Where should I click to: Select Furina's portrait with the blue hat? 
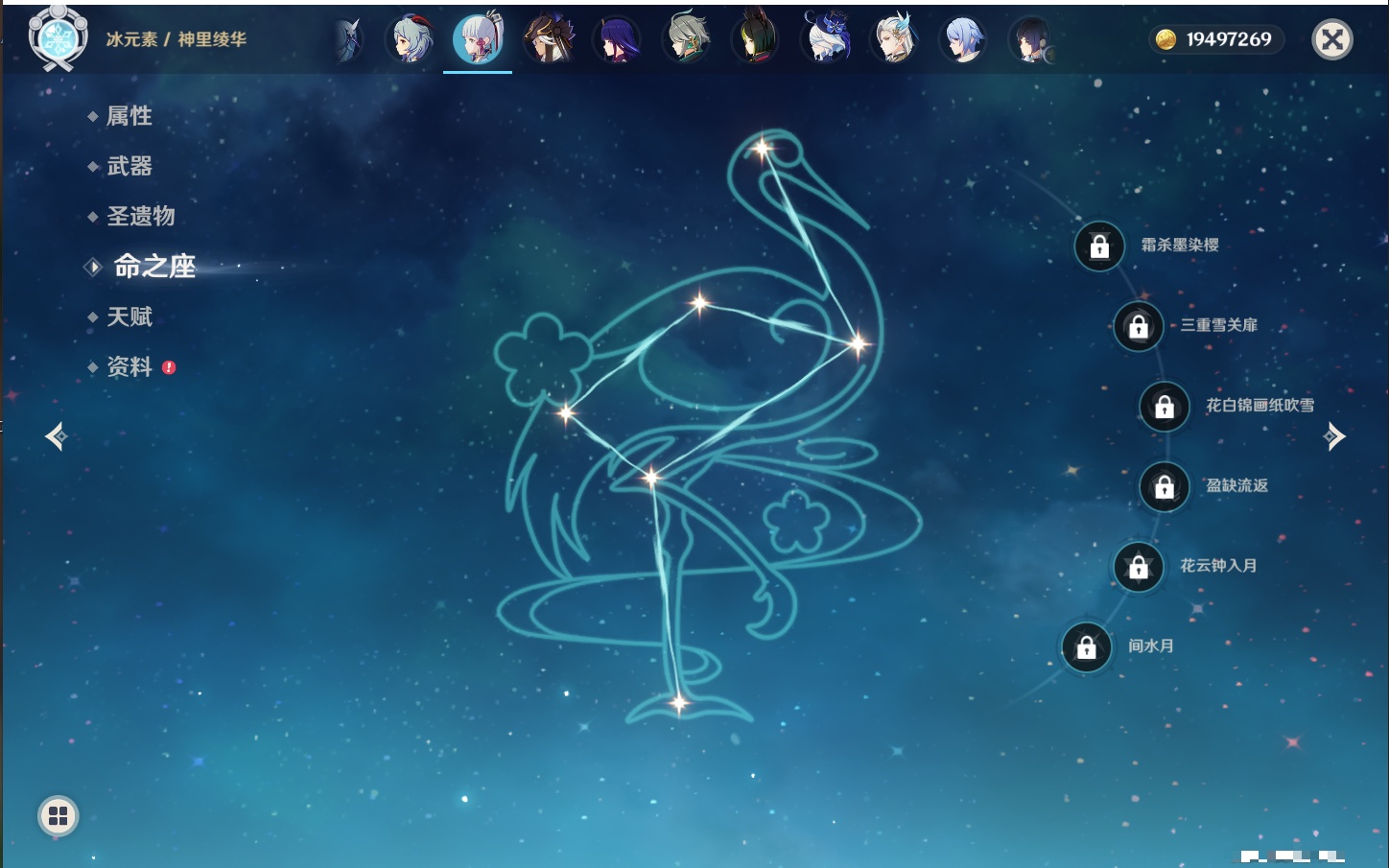825,40
